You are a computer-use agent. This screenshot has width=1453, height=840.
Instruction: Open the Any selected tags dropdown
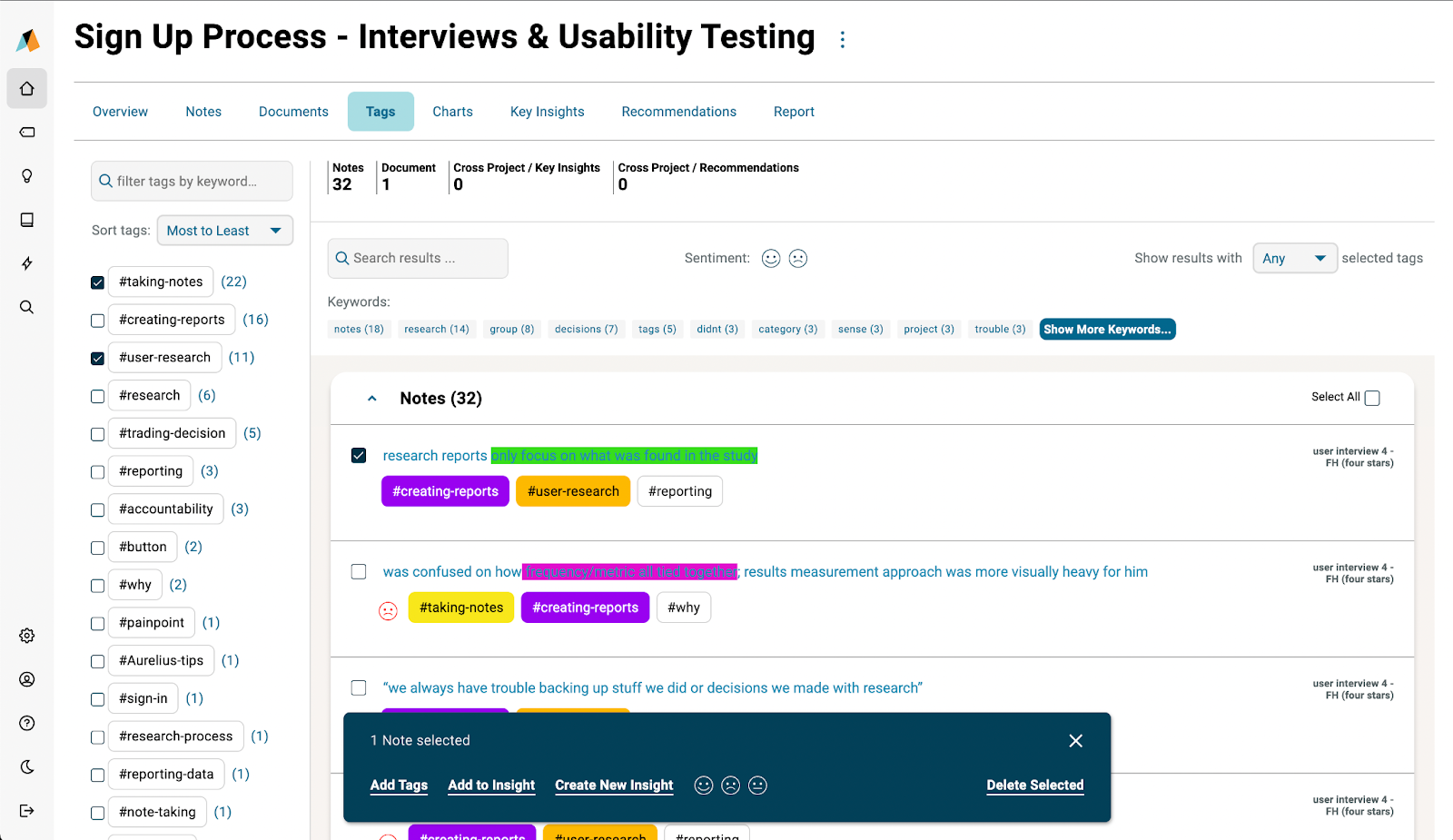tap(1294, 259)
